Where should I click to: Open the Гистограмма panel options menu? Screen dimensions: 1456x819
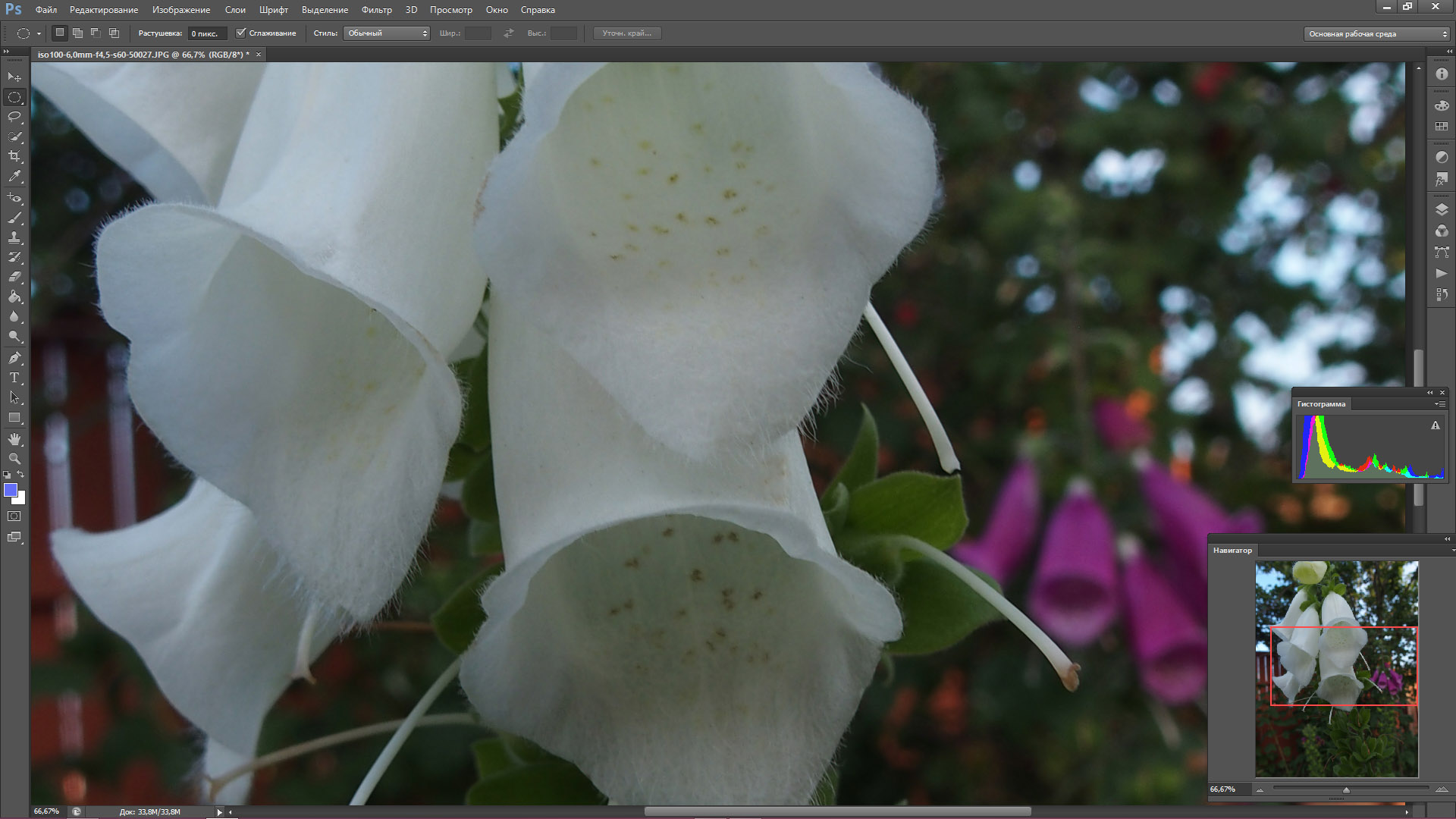1439,404
